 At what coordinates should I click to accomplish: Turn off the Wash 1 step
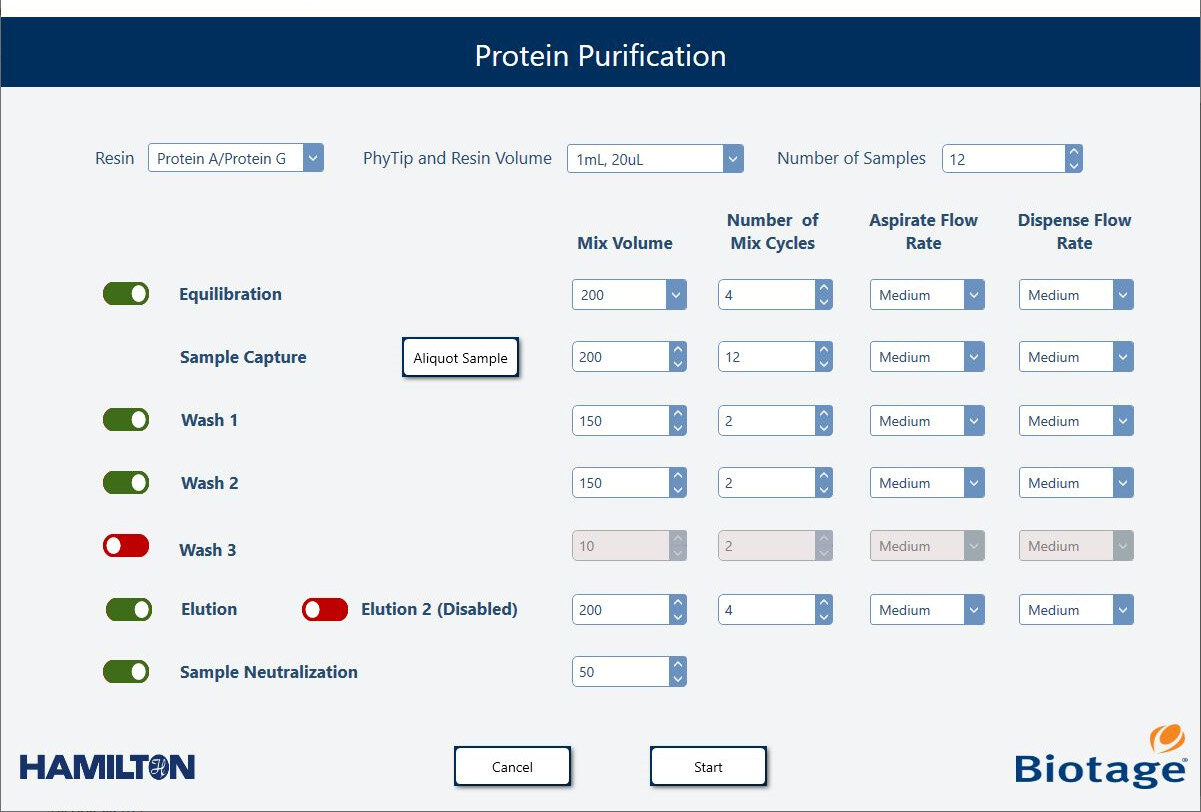pyautogui.click(x=125, y=419)
